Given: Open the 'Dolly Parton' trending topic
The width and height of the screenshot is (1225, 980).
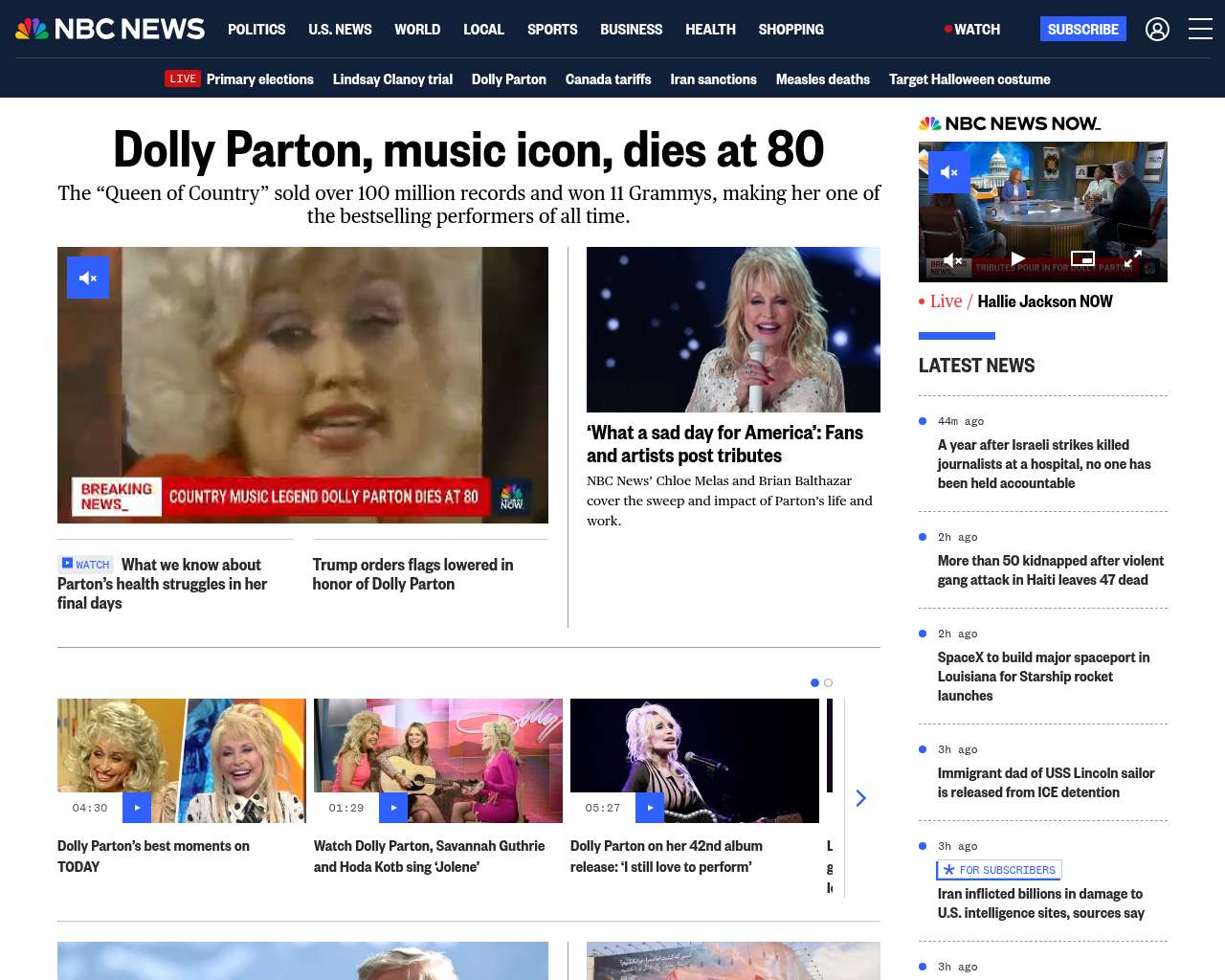Looking at the screenshot, I should [509, 79].
